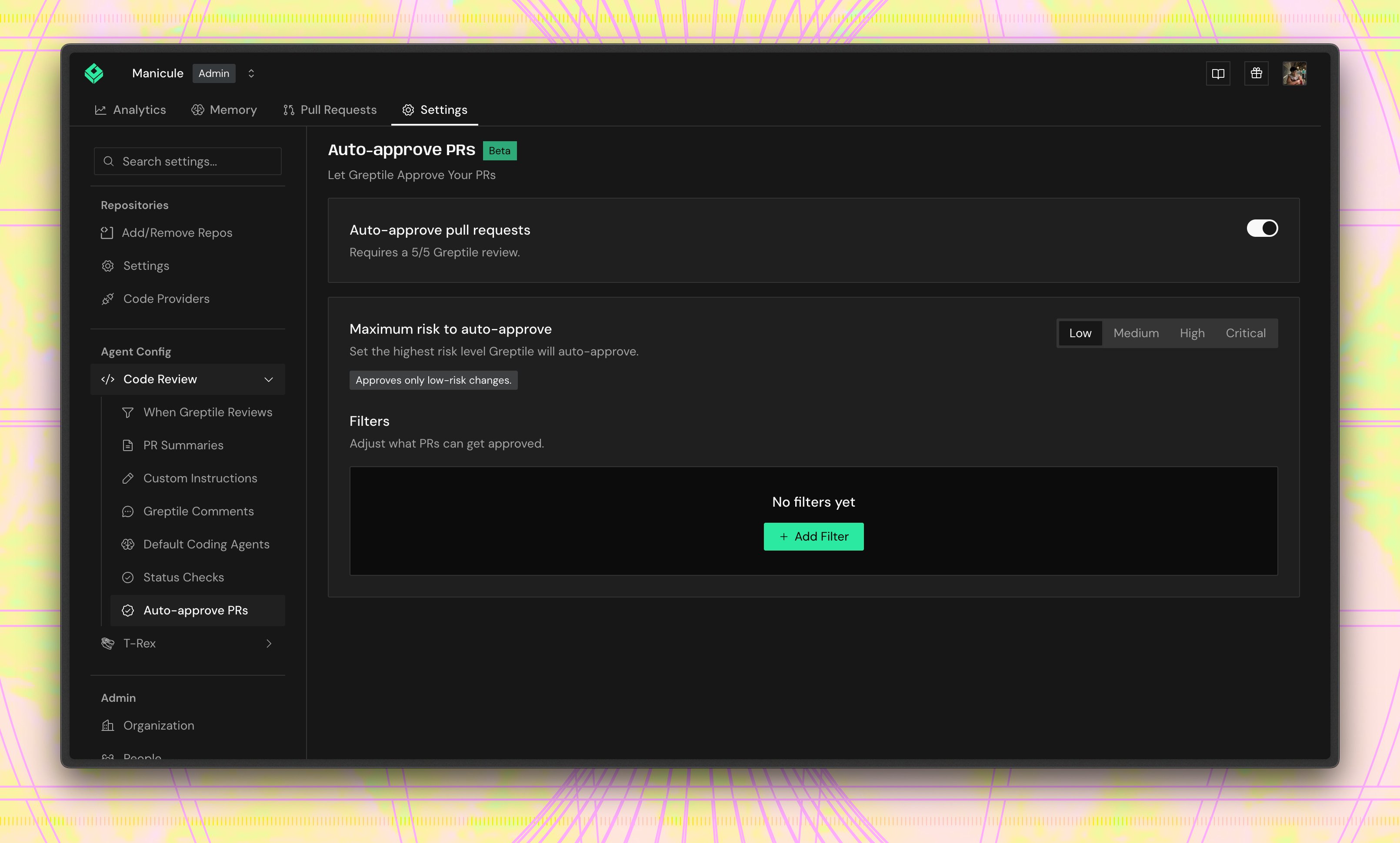1400x843 pixels.
Task: Open Code Providers settings
Action: (187, 299)
